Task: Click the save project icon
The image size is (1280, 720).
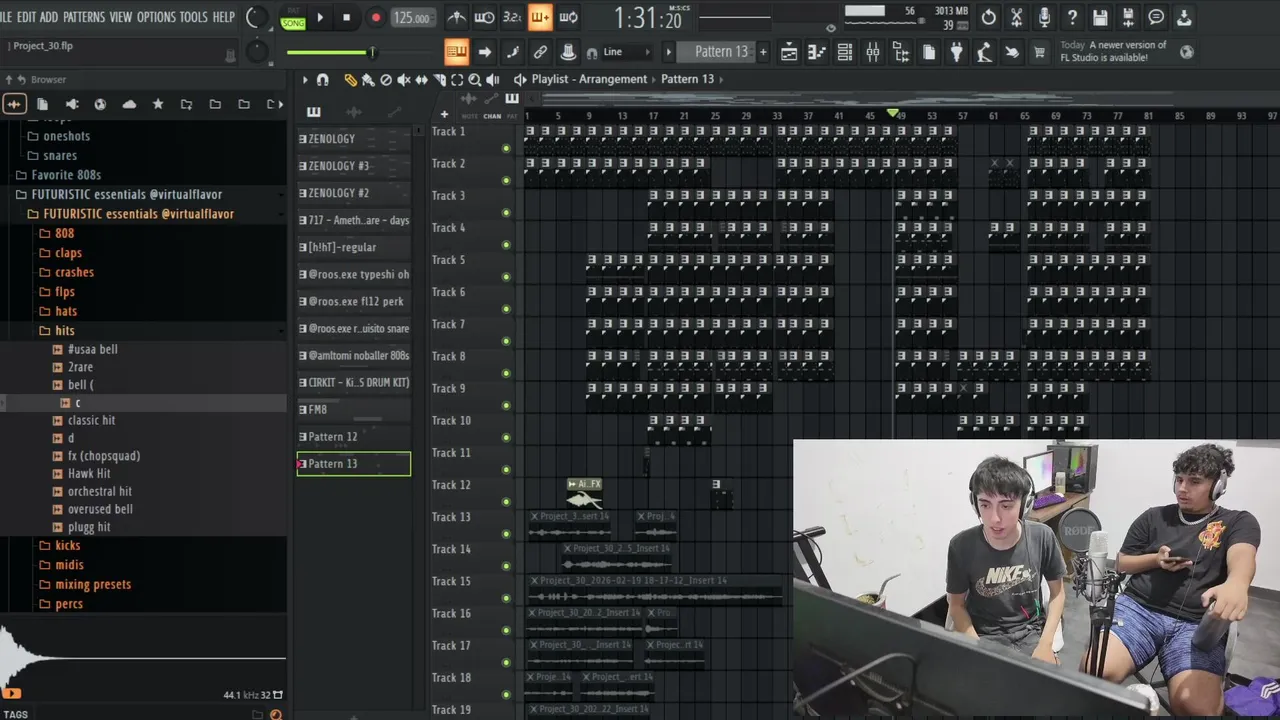Action: (x=1100, y=17)
